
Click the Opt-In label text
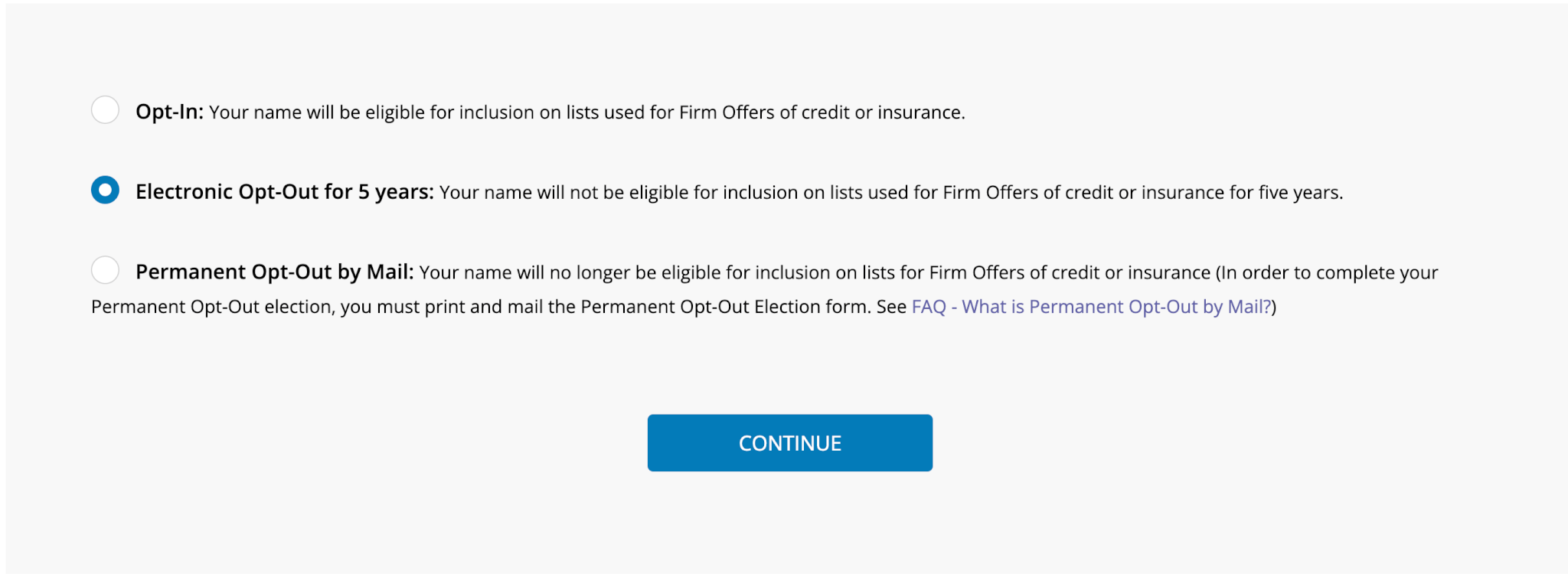coord(168,112)
